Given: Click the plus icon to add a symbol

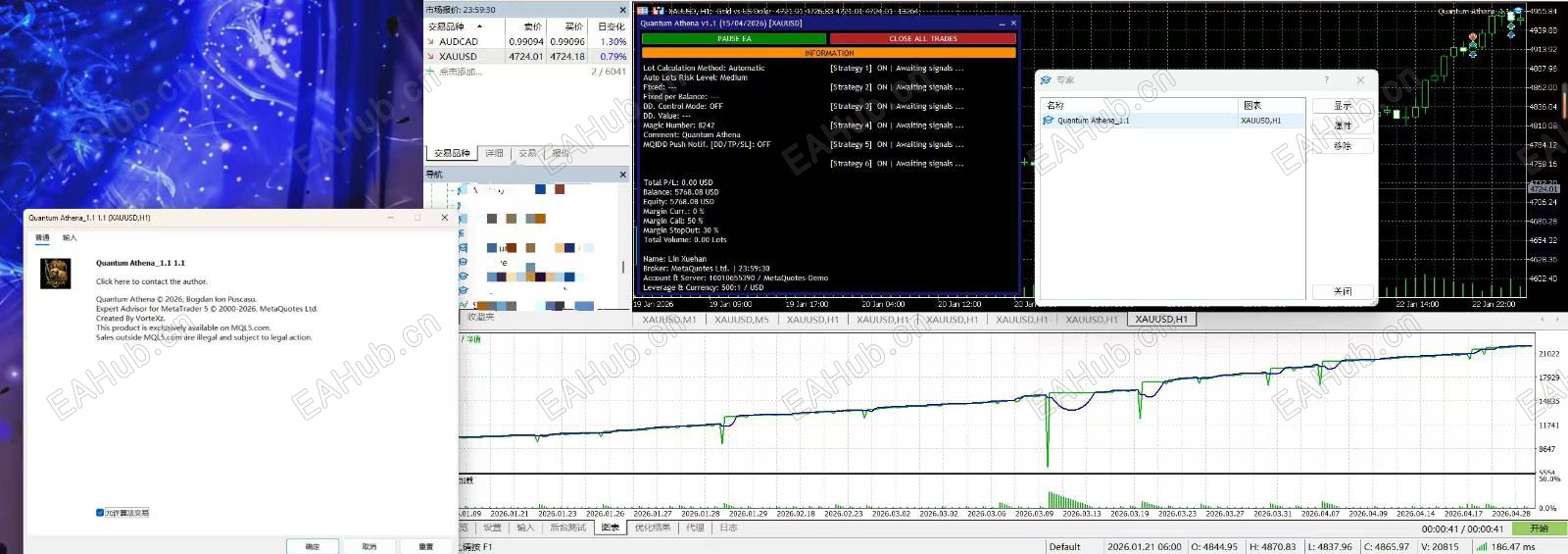Looking at the screenshot, I should pos(430,72).
